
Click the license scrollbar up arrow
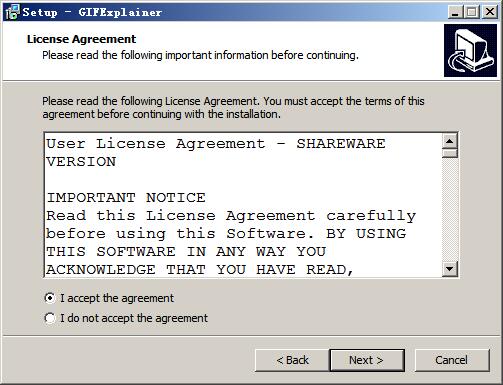450,141
